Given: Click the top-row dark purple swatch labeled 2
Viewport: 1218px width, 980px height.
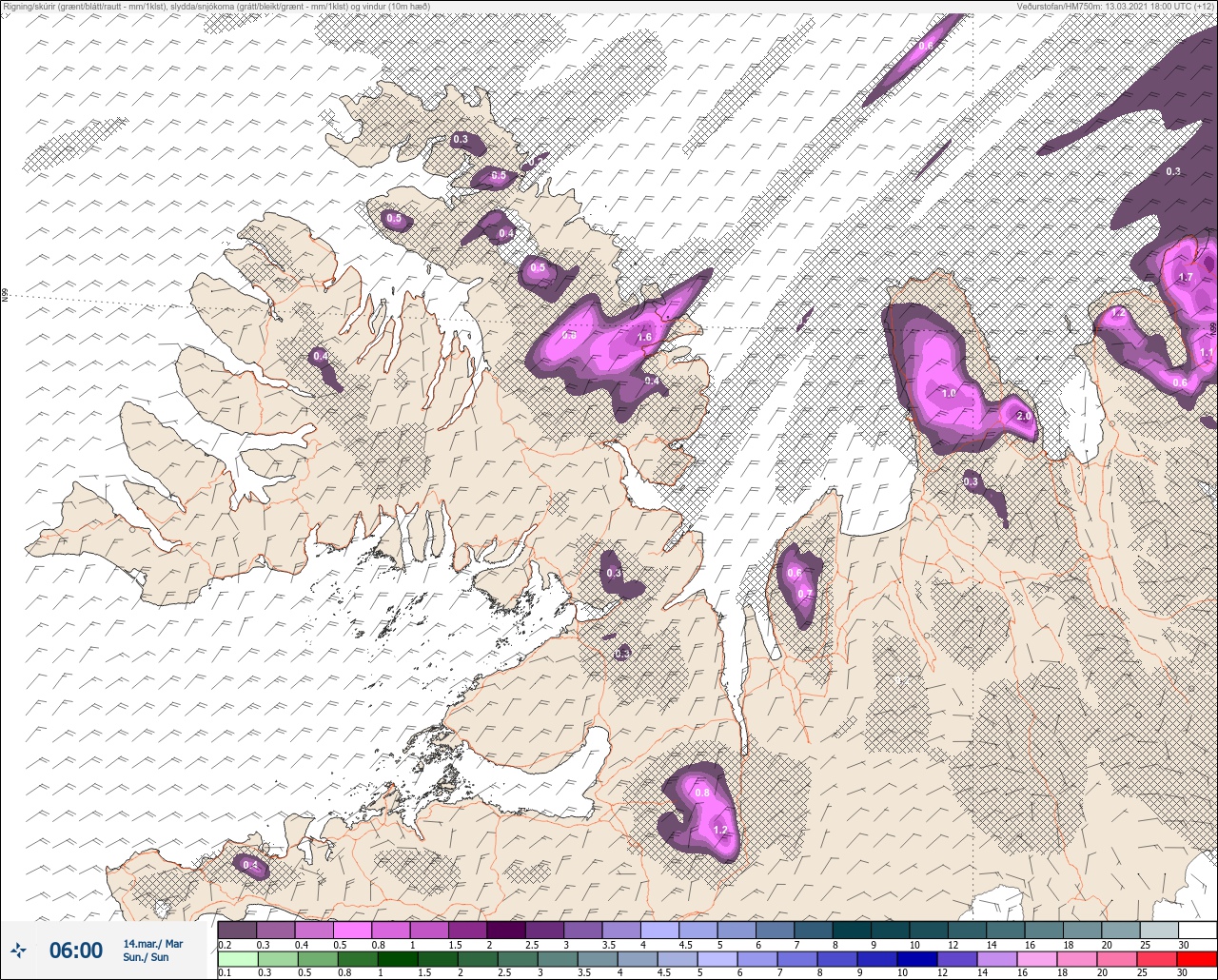Looking at the screenshot, I should coord(506,930).
